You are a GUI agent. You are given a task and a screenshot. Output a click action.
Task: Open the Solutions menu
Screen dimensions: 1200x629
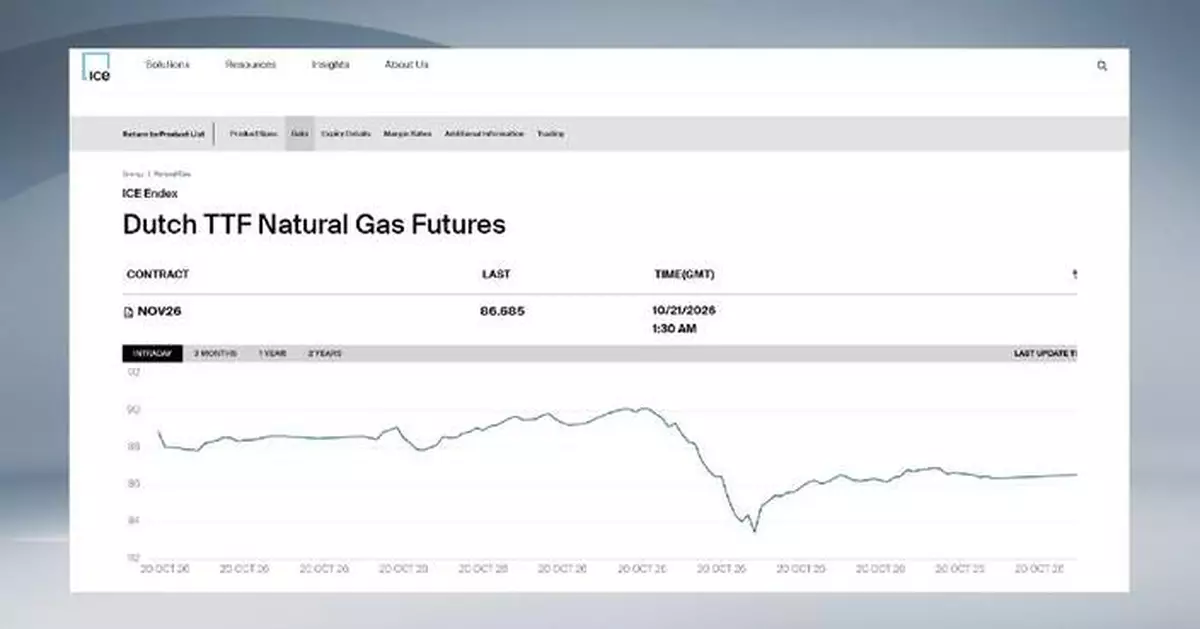coord(167,65)
